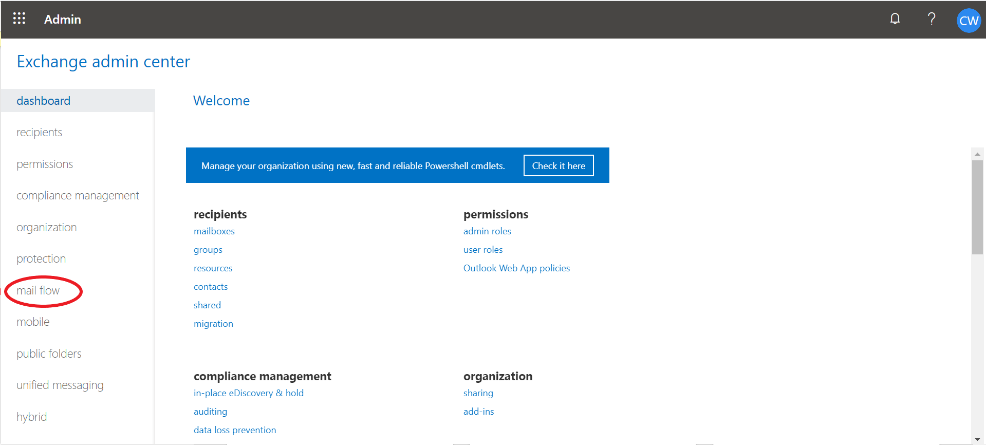Select mail flow in sidebar
Image resolution: width=986 pixels, height=445 pixels.
38,291
